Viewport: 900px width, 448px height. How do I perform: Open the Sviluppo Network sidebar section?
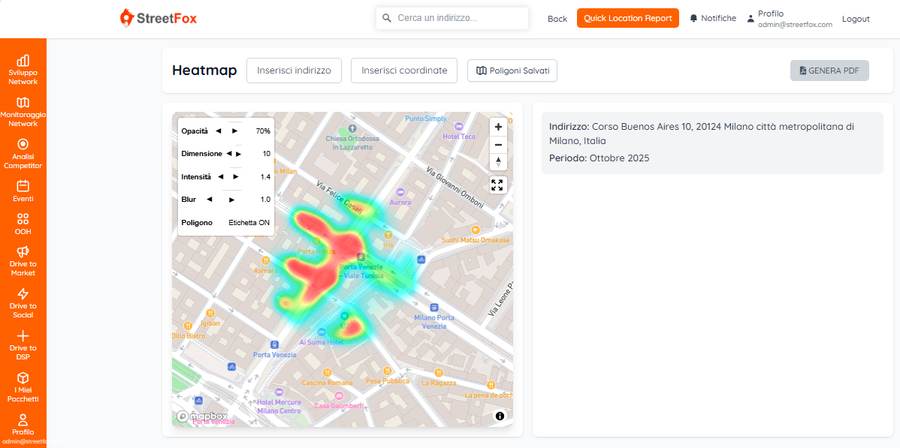coord(23,70)
